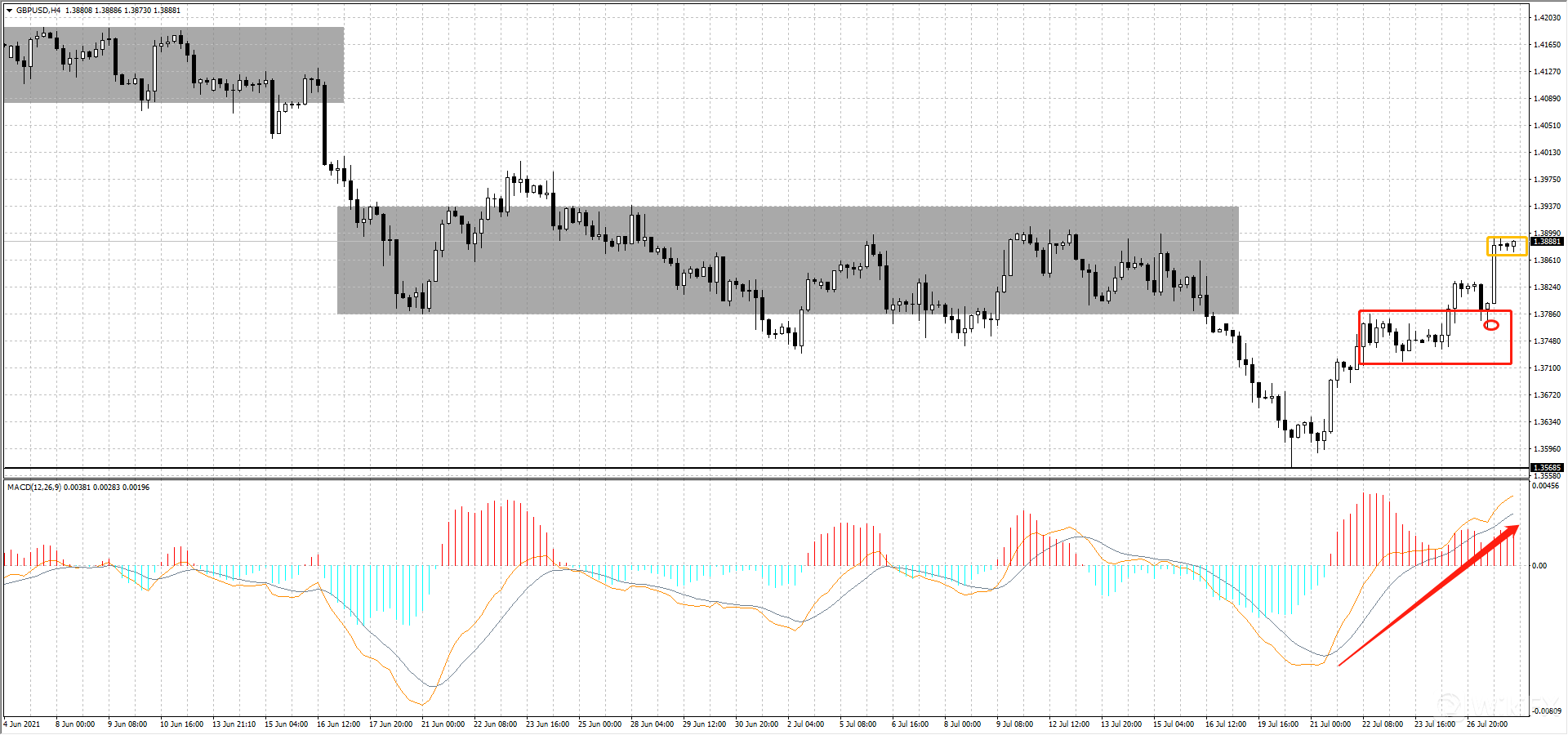
Task: Click the 12 Jul 12:00 time axis label
Action: tap(1068, 724)
